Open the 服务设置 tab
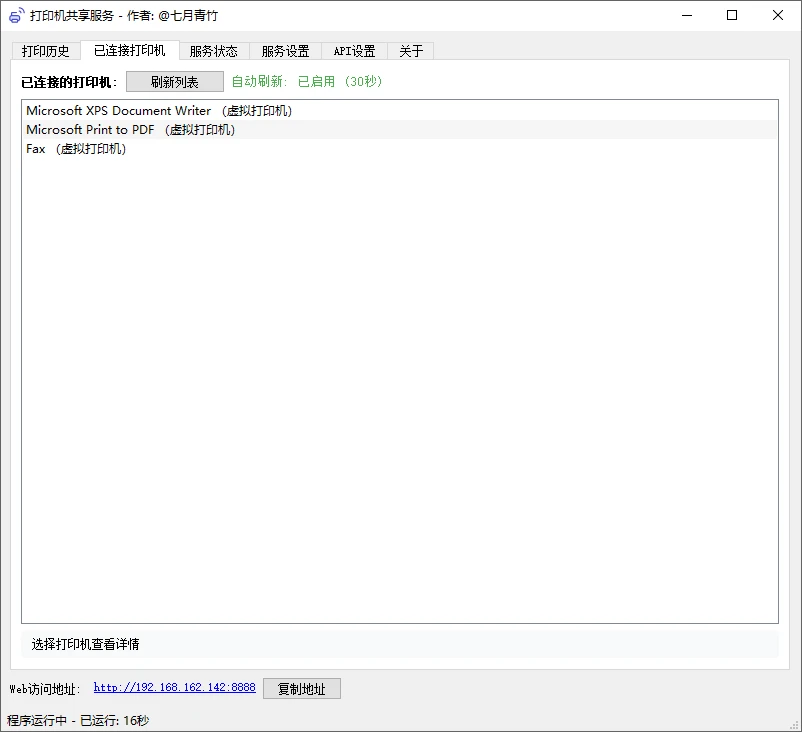This screenshot has width=802, height=732. point(284,50)
